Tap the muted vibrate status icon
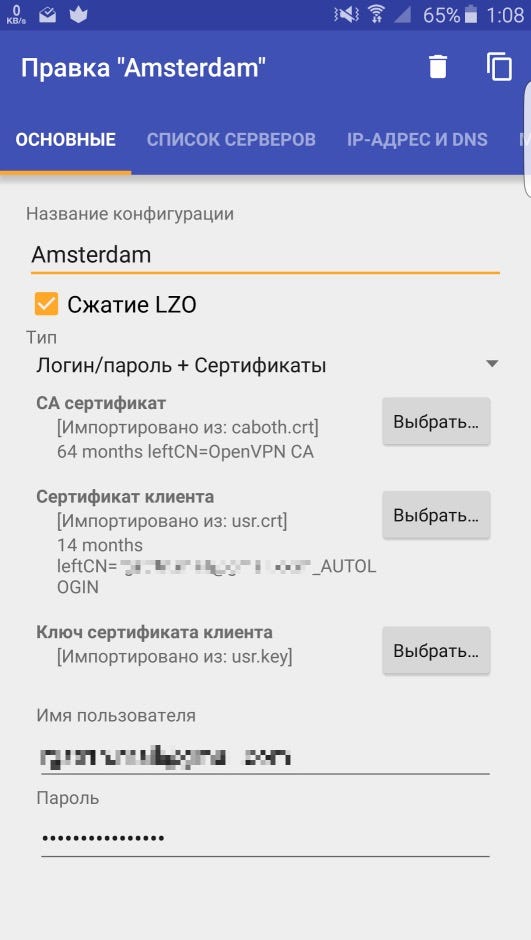 coord(347,14)
